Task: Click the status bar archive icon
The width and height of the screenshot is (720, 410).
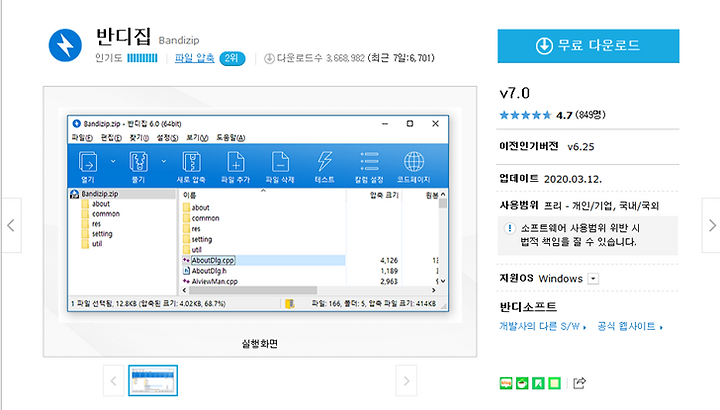Action: [x=290, y=303]
